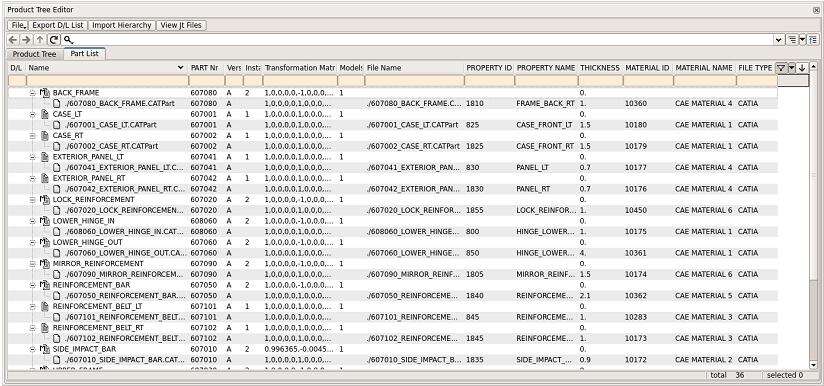824x386 pixels.
Task: Click the REINFORCEMENT_BELT_RT part icon
Action: (x=45, y=328)
